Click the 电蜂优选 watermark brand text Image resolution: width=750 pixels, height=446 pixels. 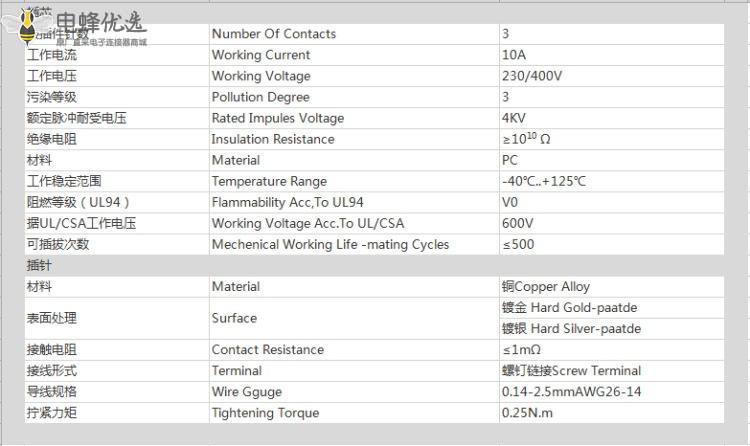(100, 22)
